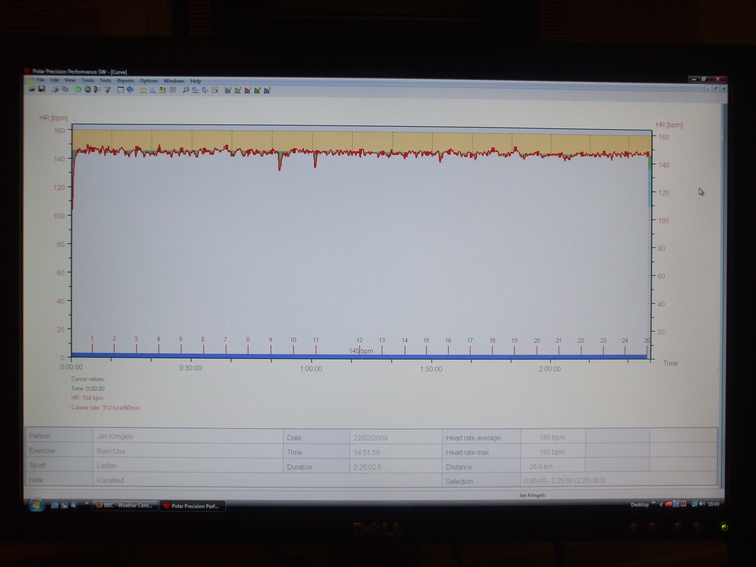Click the second bar-chart report icon

pyautogui.click(x=238, y=90)
